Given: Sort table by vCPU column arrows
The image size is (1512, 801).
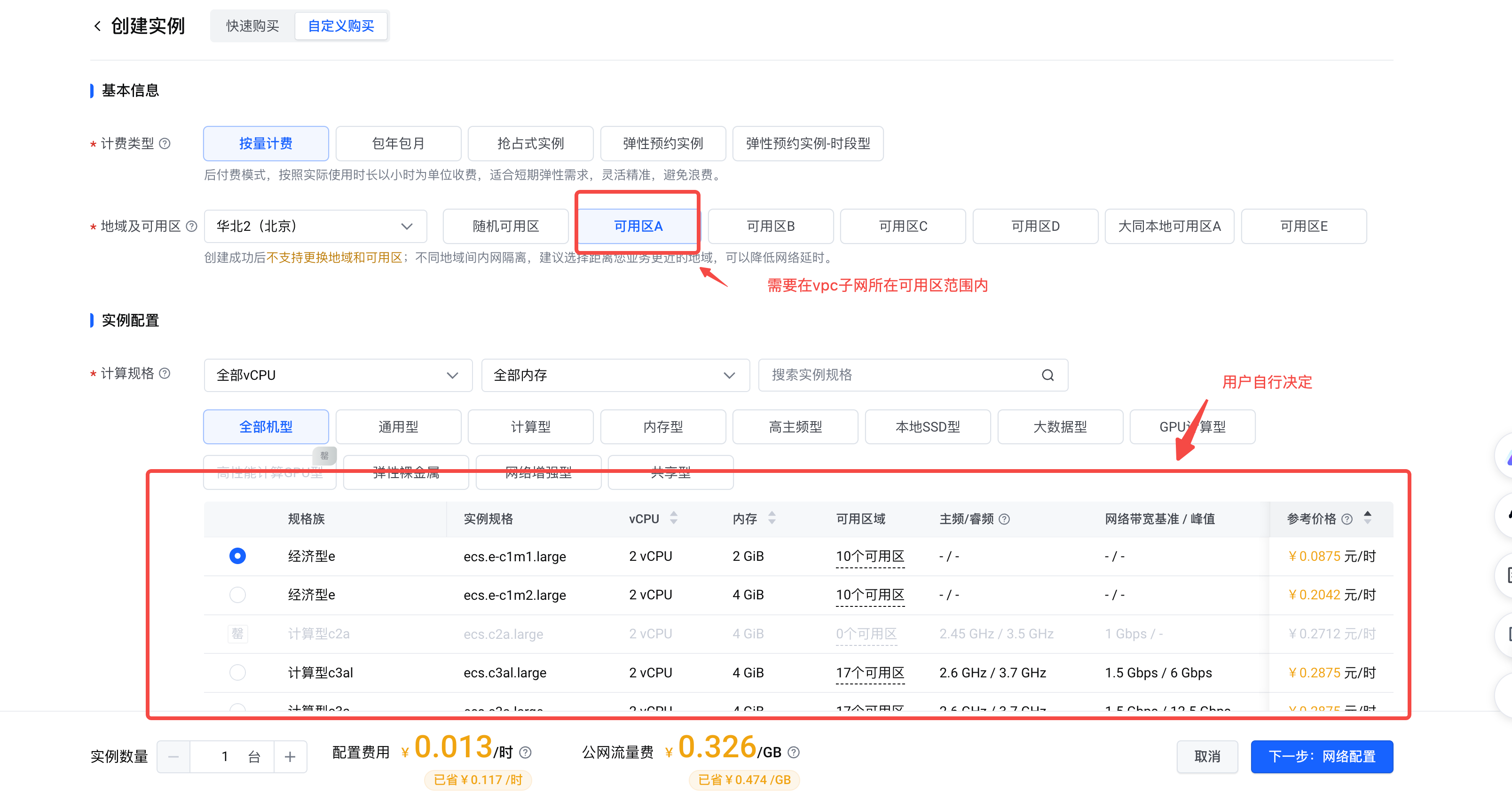Looking at the screenshot, I should click(674, 518).
